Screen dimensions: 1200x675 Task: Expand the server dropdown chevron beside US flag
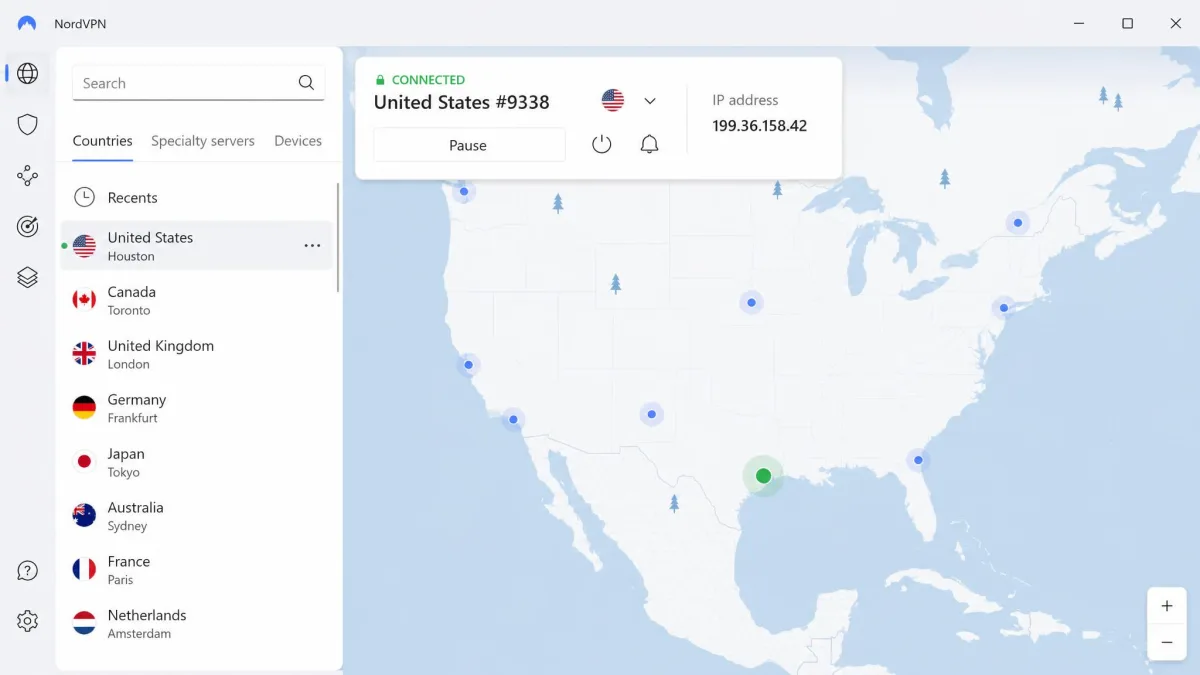coord(650,101)
